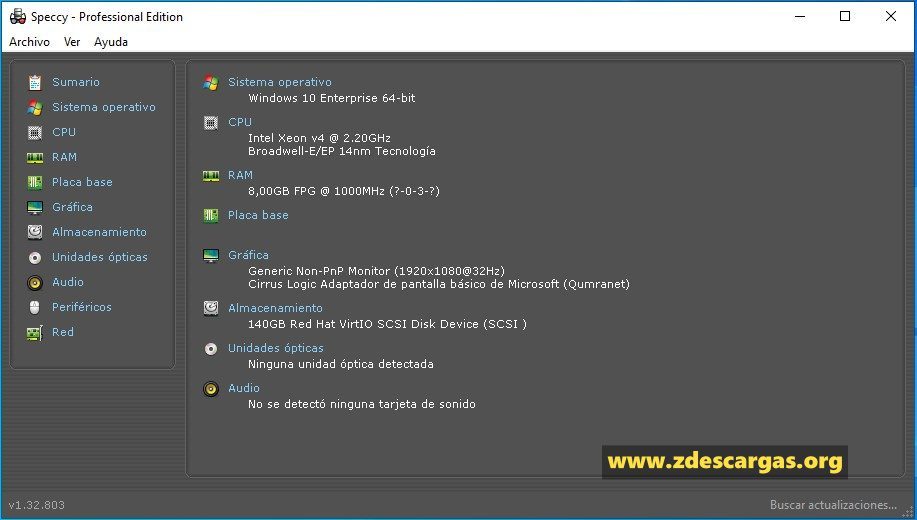
Task: Click the Unidades ópticas disc icon in sidebar
Action: tap(35, 257)
